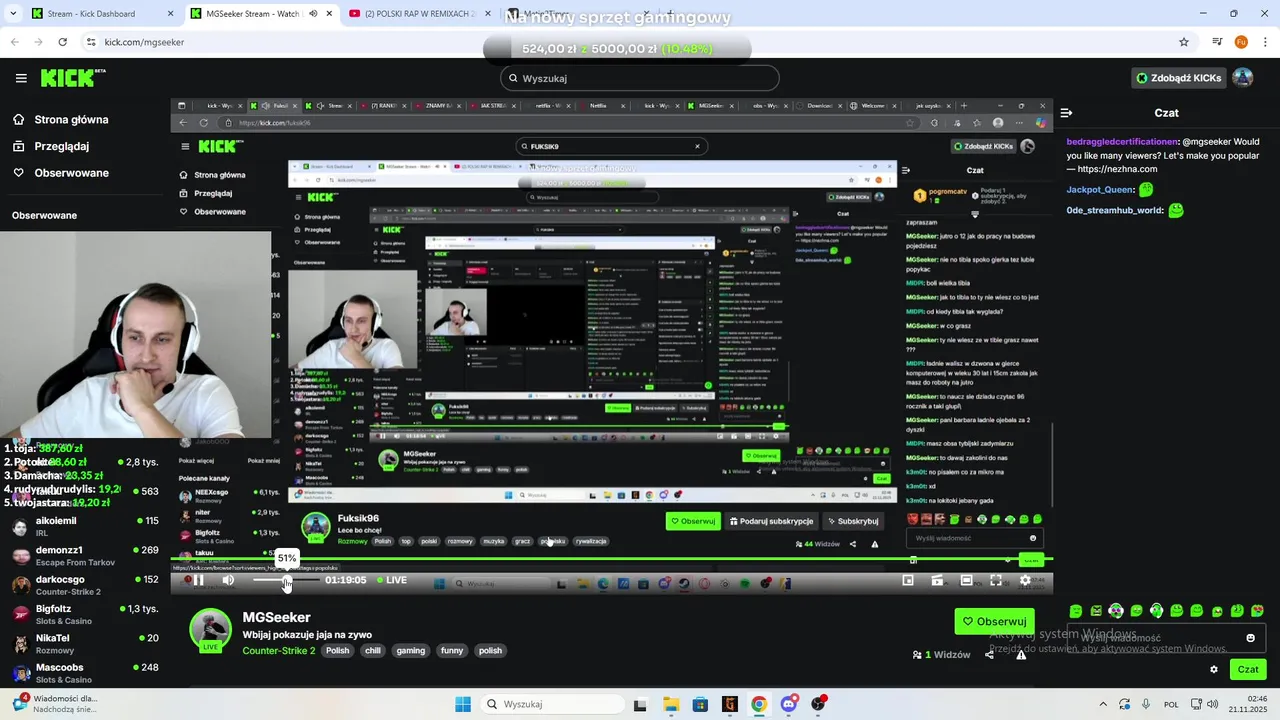Open Chrome media controls icon
Viewport: 1280px width, 720px height.
point(1217,42)
